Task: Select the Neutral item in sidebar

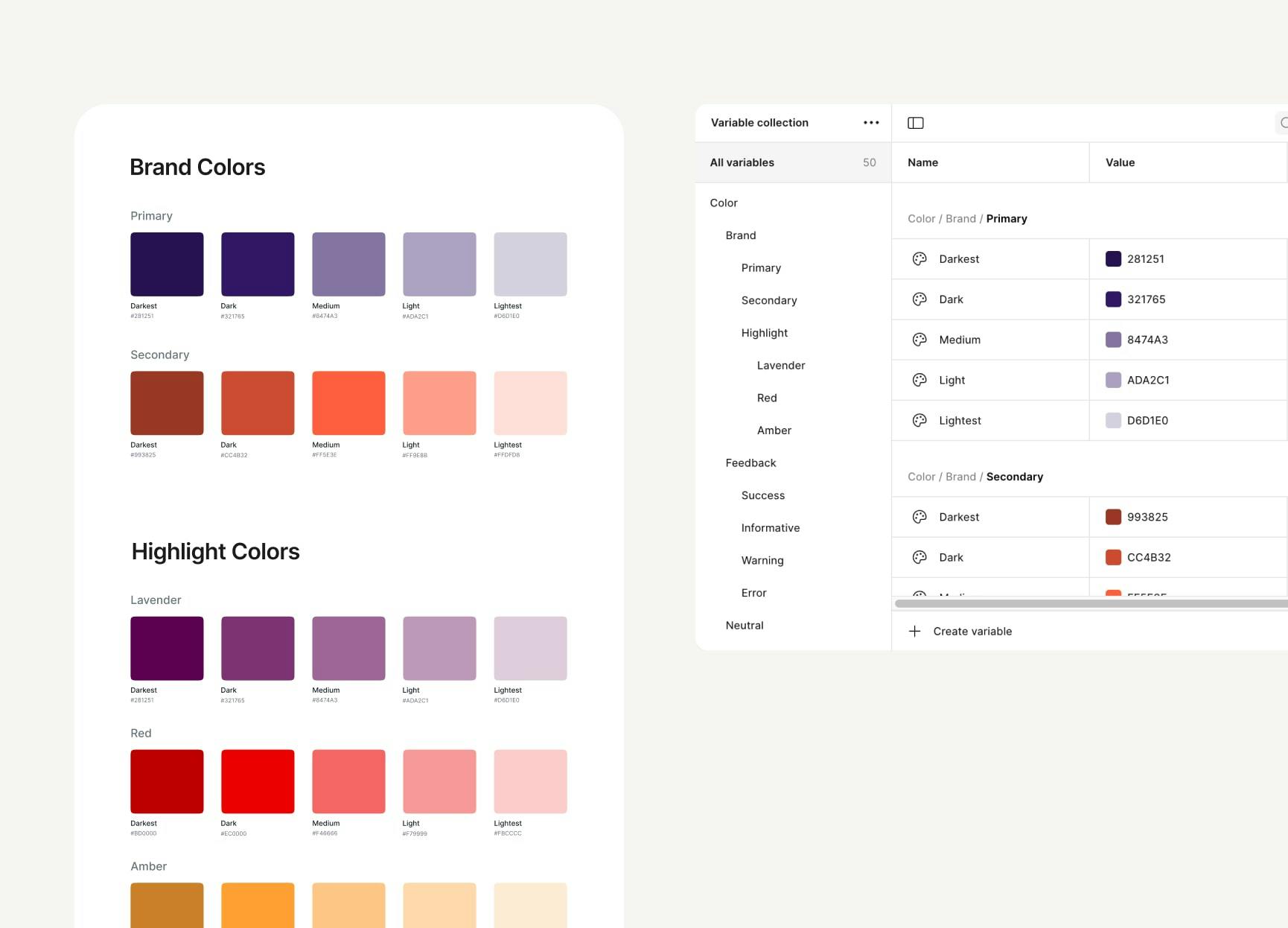Action: tap(744, 625)
